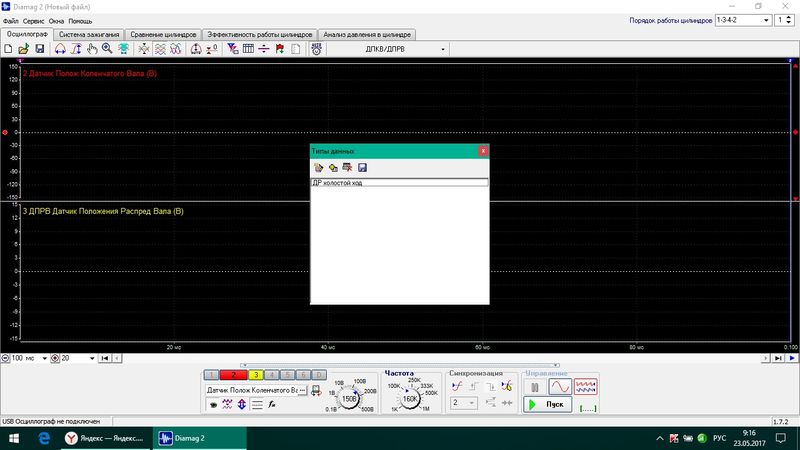This screenshot has height=450, width=800.
Task: Click the filter funnel toolbar icon
Action: pyautogui.click(x=233, y=49)
